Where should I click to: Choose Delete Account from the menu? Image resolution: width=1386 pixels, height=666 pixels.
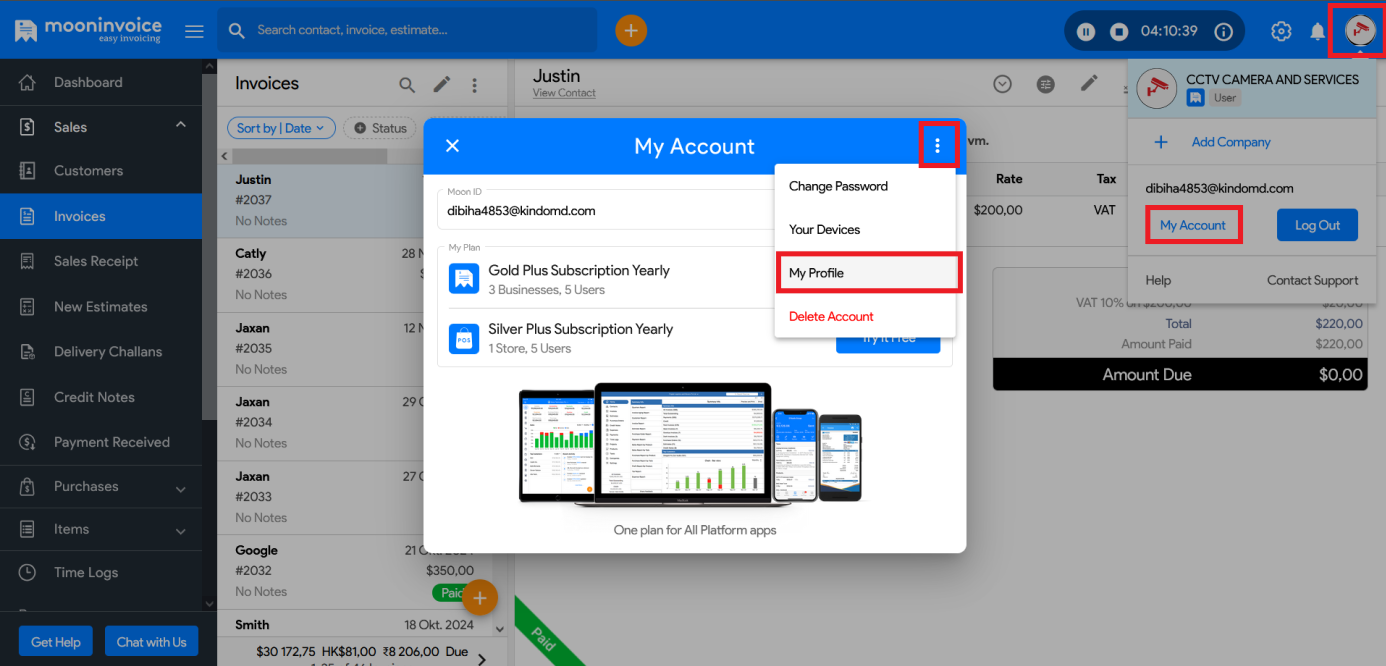point(865,317)
